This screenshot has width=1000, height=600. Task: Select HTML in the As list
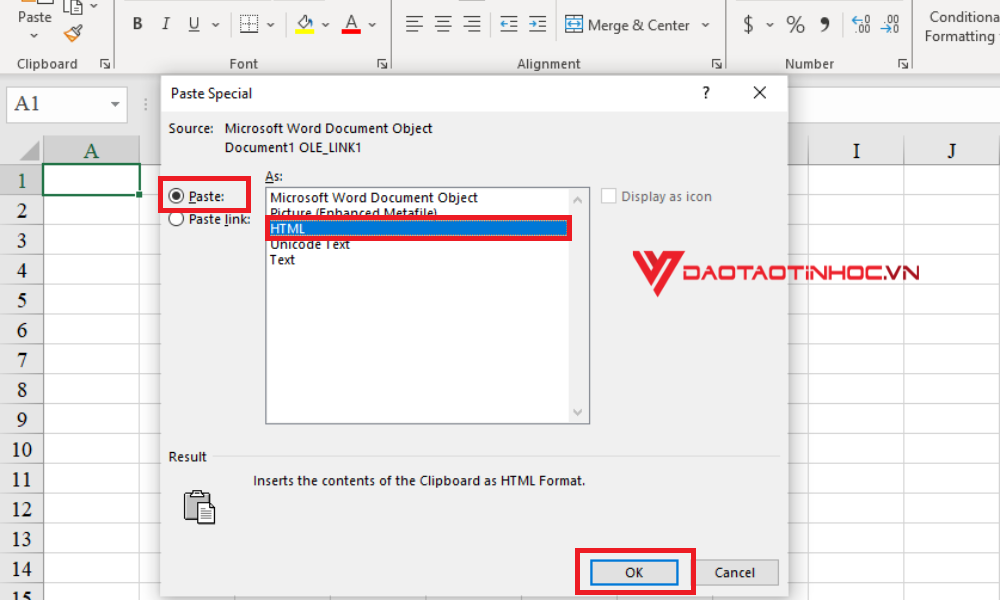point(418,228)
